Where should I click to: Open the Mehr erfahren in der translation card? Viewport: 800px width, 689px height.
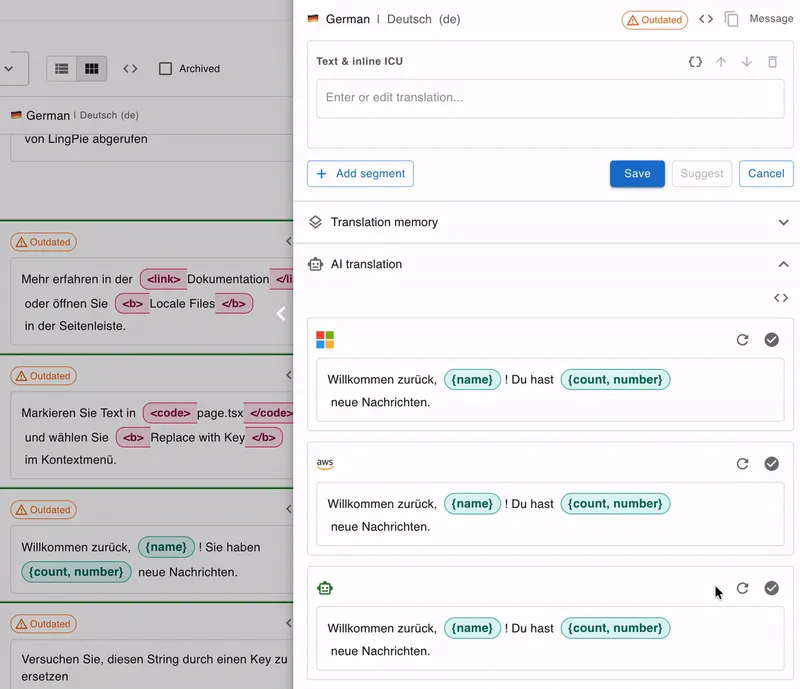point(152,302)
